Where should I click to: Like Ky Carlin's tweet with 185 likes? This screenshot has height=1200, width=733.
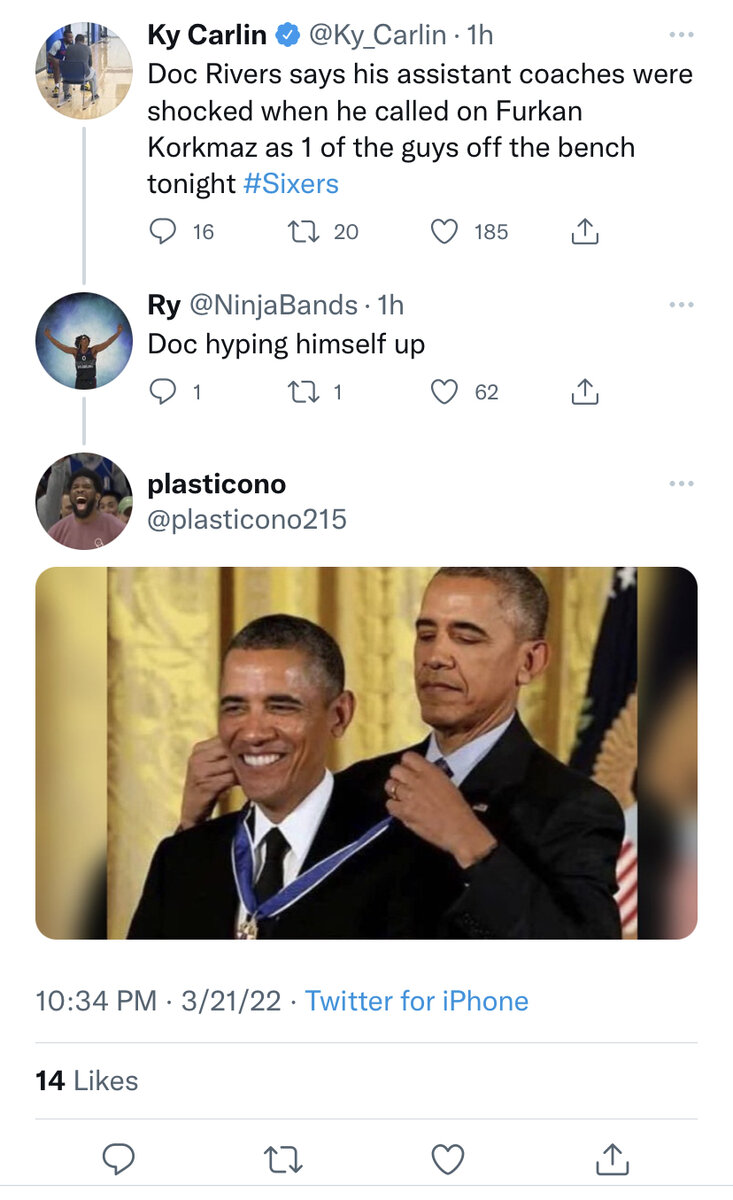444,232
